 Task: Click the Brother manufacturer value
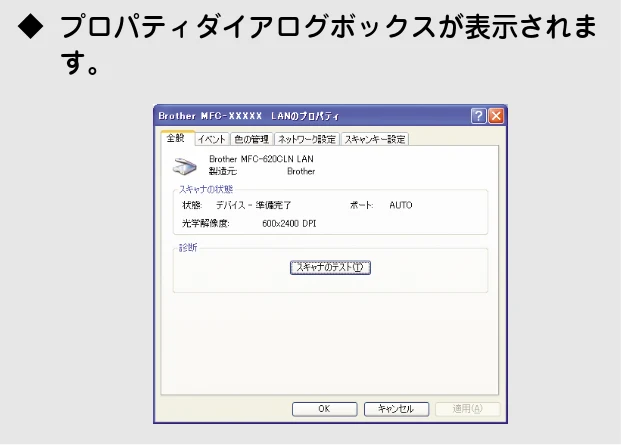[301, 171]
